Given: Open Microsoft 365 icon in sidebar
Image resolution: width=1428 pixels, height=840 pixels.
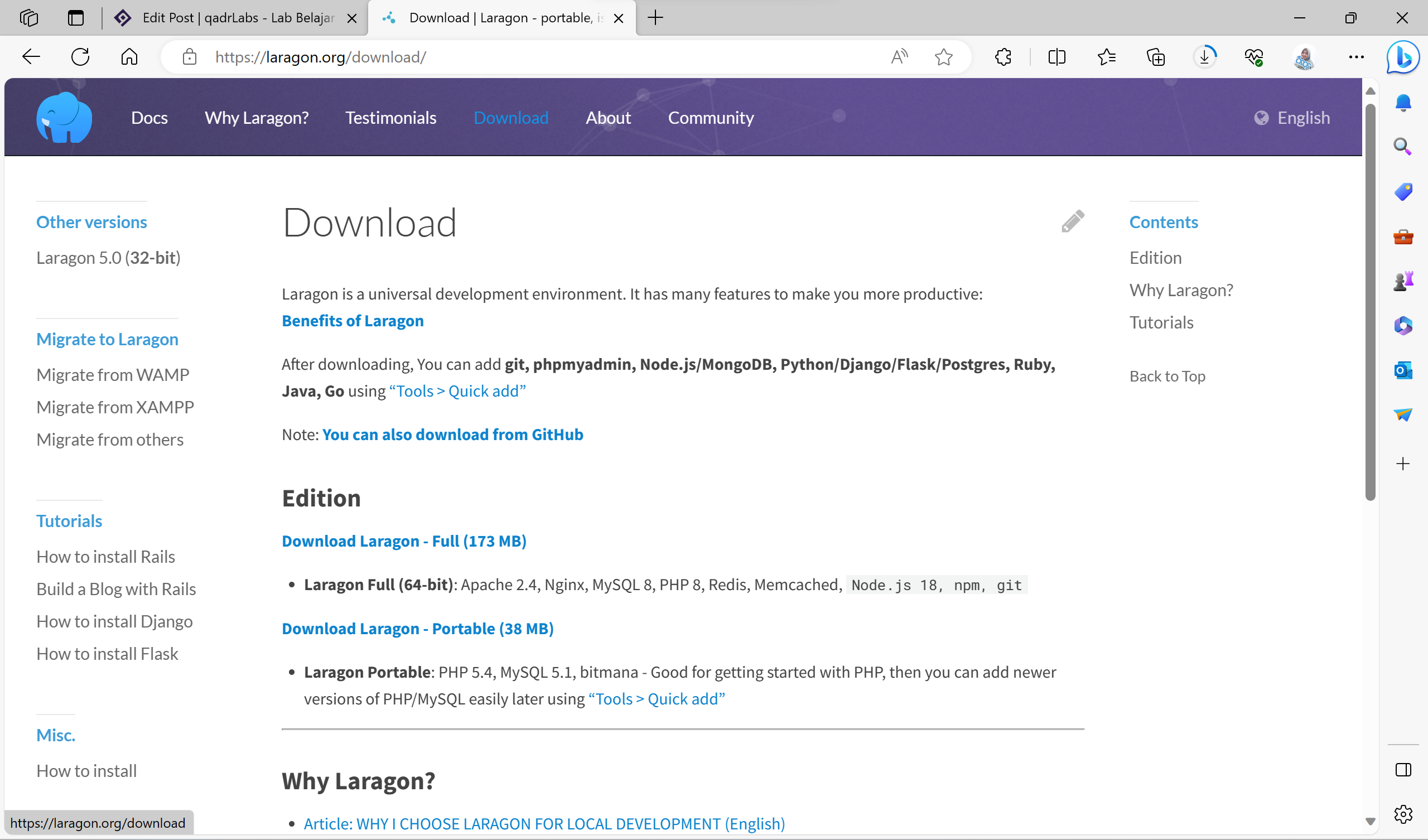Looking at the screenshot, I should click(x=1403, y=325).
